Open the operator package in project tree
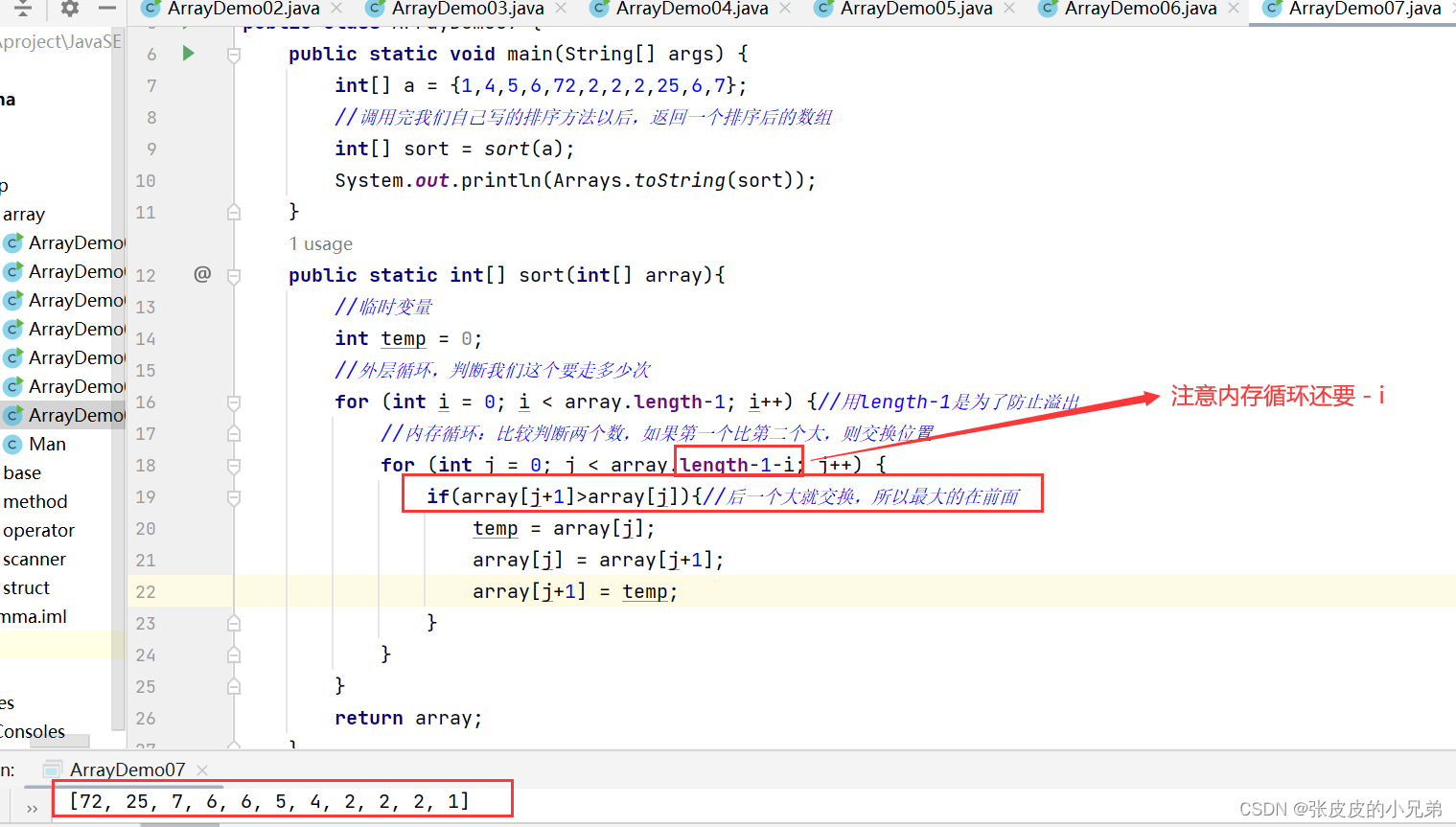This screenshot has width=1456, height=827. (38, 530)
